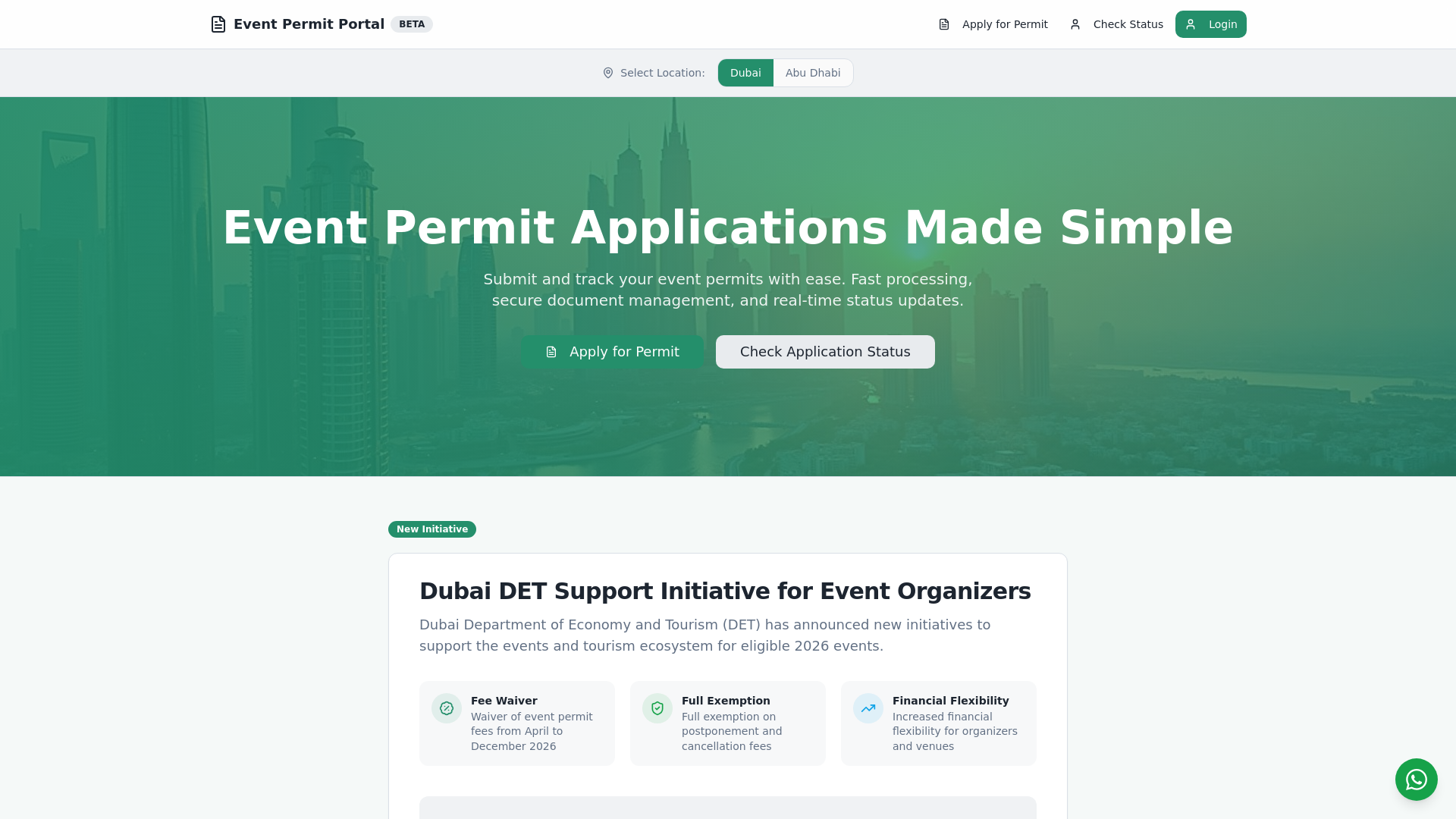
Task: Open the WhatsApp chat floating icon
Action: 1417,780
